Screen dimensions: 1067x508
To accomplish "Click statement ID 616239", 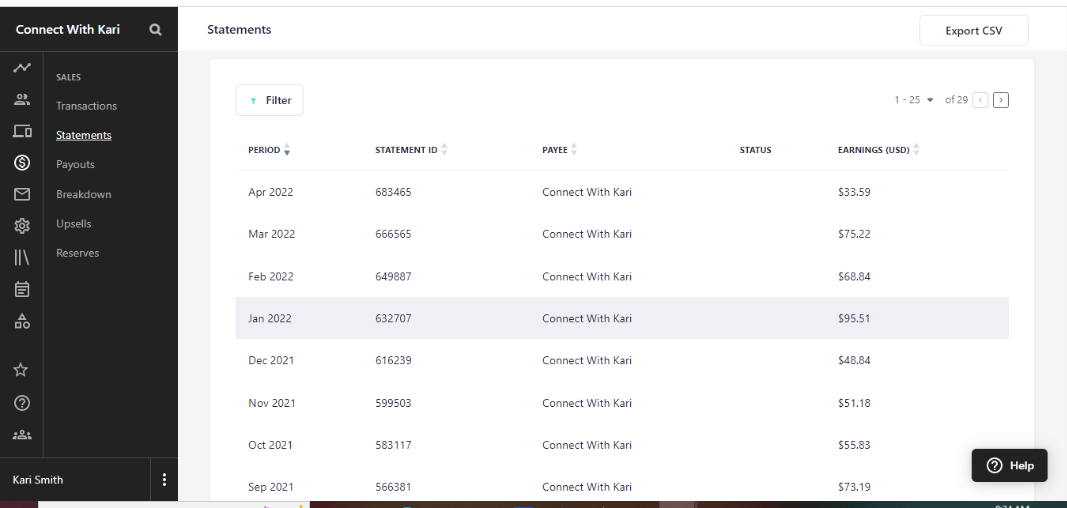I will [393, 360].
